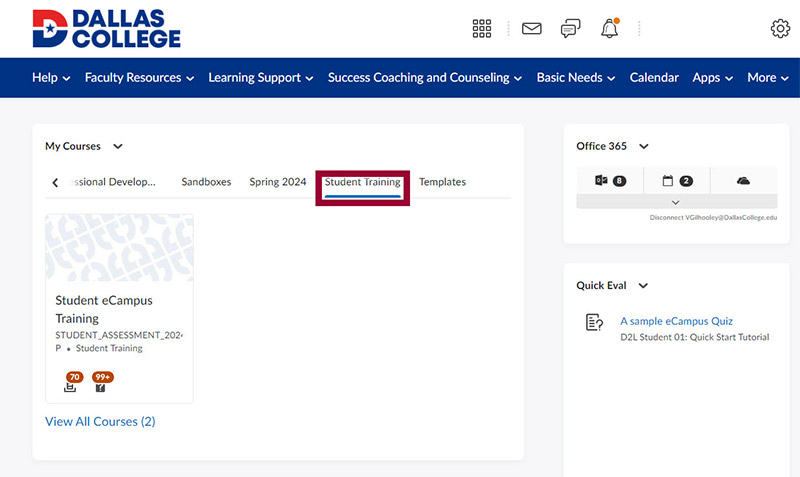Screen dimensions: 800x477
Task: Expand the Apps menu
Action: pos(712,78)
